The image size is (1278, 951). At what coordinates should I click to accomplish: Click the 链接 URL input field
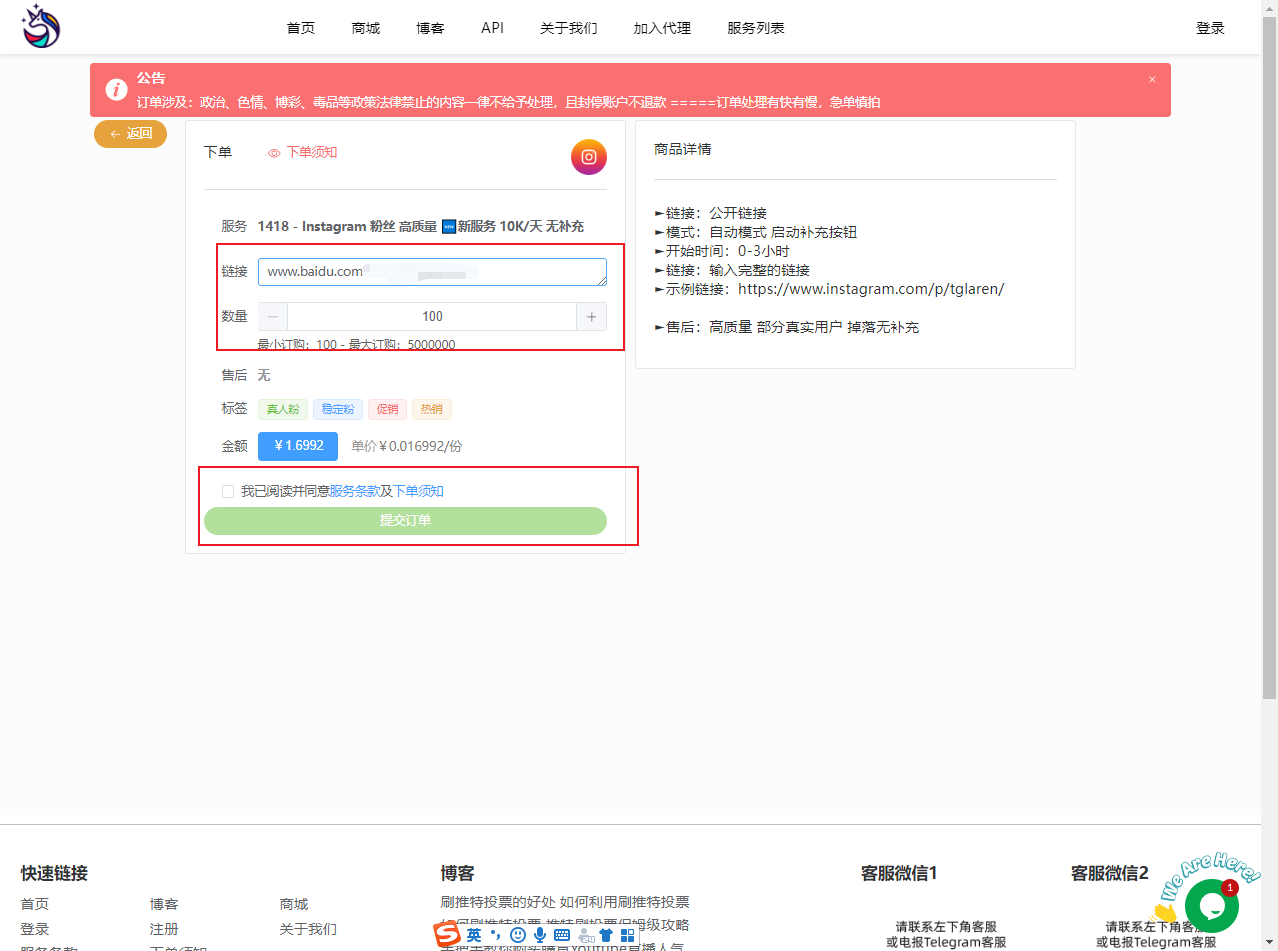tap(432, 272)
